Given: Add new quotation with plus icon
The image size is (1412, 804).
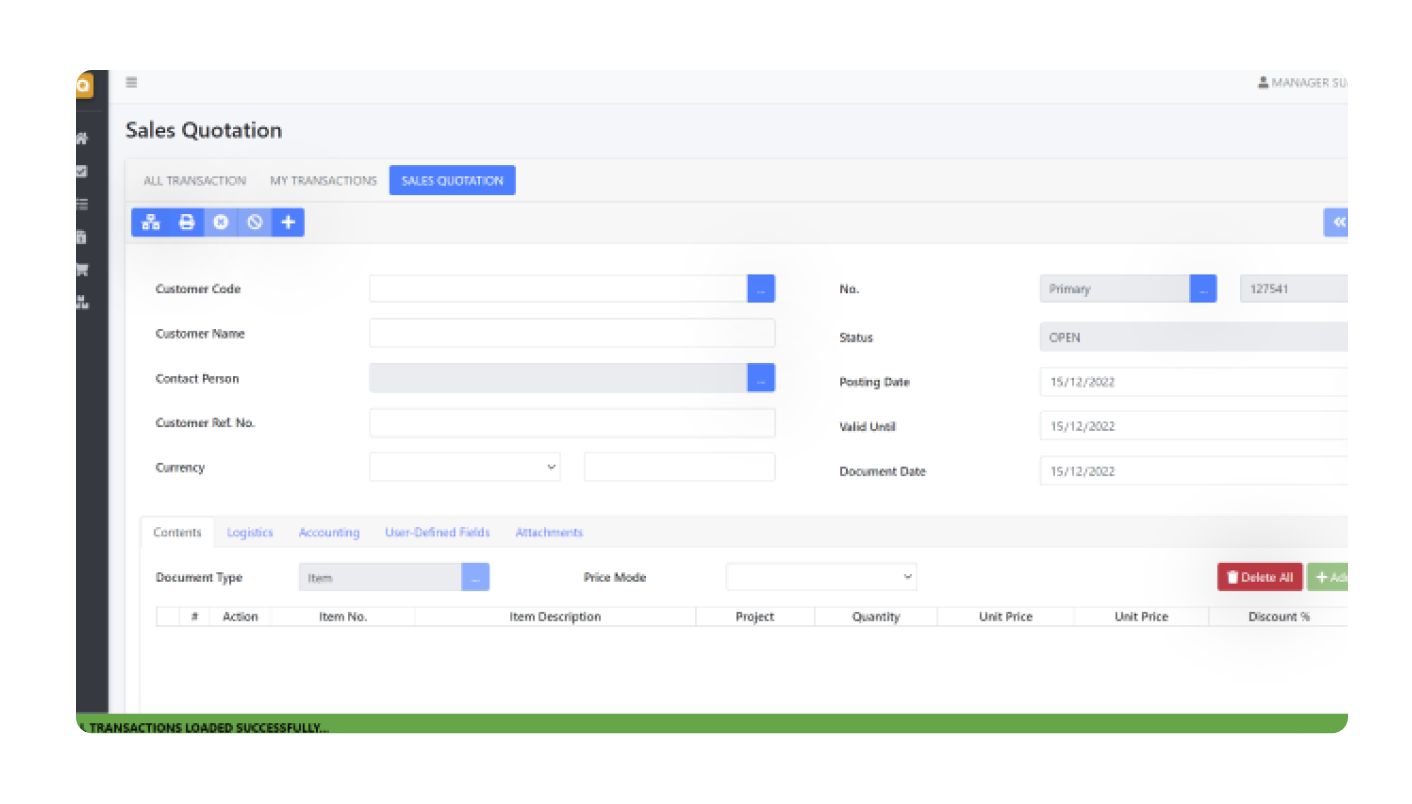Looking at the screenshot, I should point(288,222).
